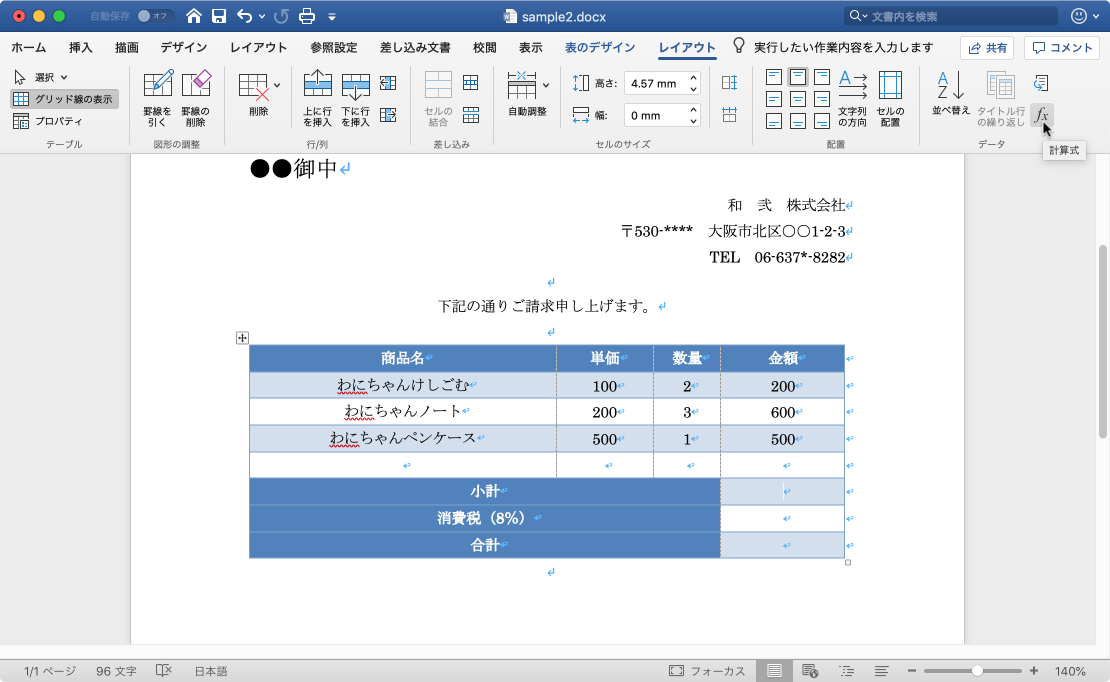Viewport: 1110px width, 682px height.
Task: Click the zoom in plus button
Action: (1034, 671)
